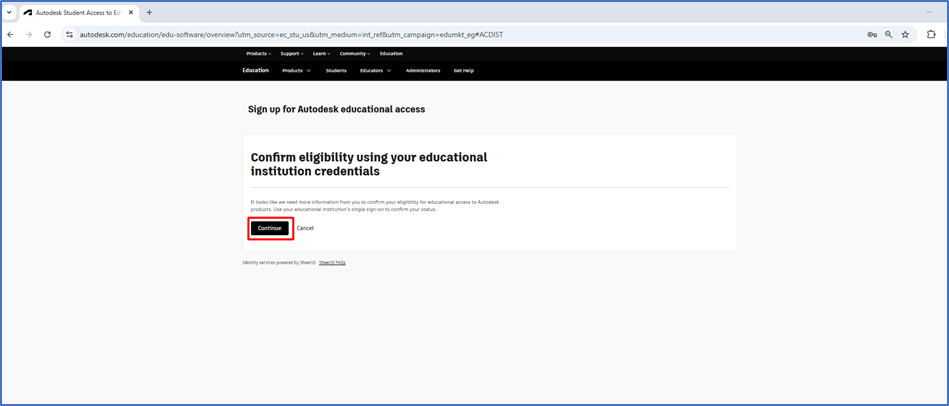
Task: Open a new tab with the plus icon
Action: (x=149, y=12)
